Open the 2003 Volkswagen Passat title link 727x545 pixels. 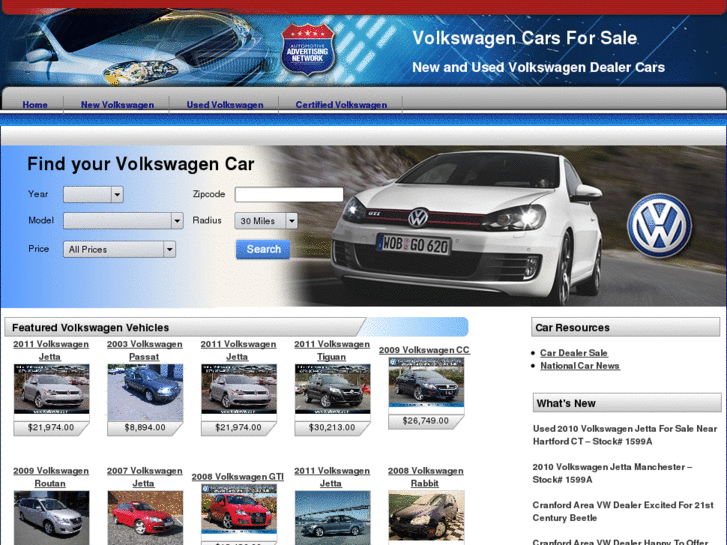click(x=145, y=351)
